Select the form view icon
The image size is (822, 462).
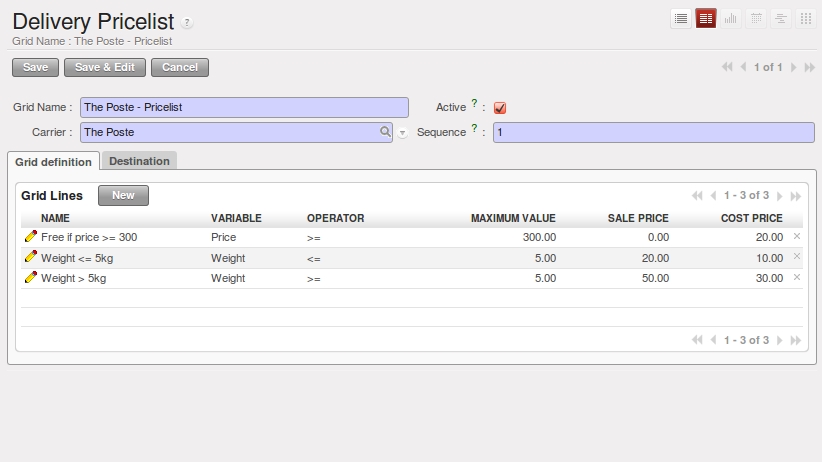(x=706, y=18)
